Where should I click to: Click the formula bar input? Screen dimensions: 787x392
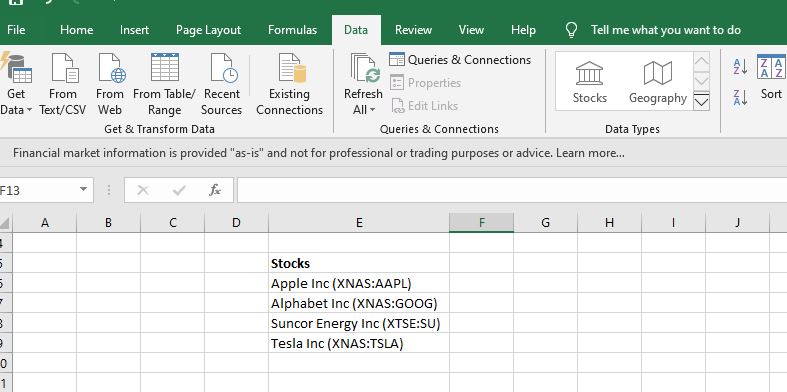point(512,190)
